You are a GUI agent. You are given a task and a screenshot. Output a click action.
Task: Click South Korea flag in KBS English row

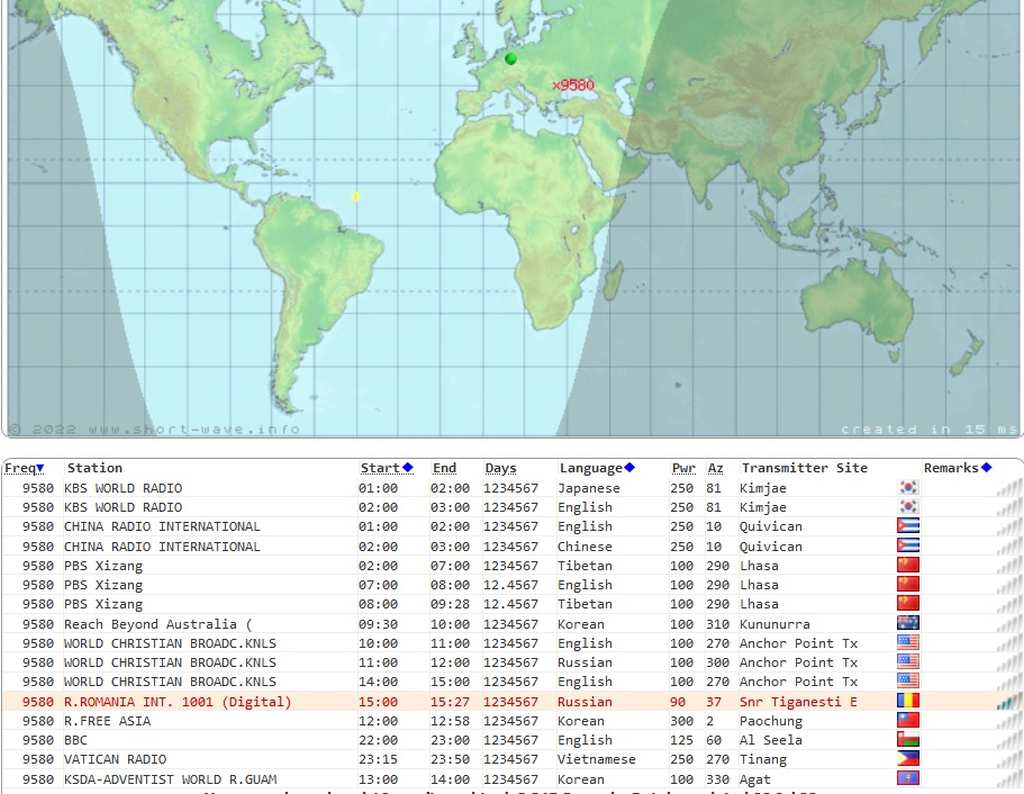(908, 507)
